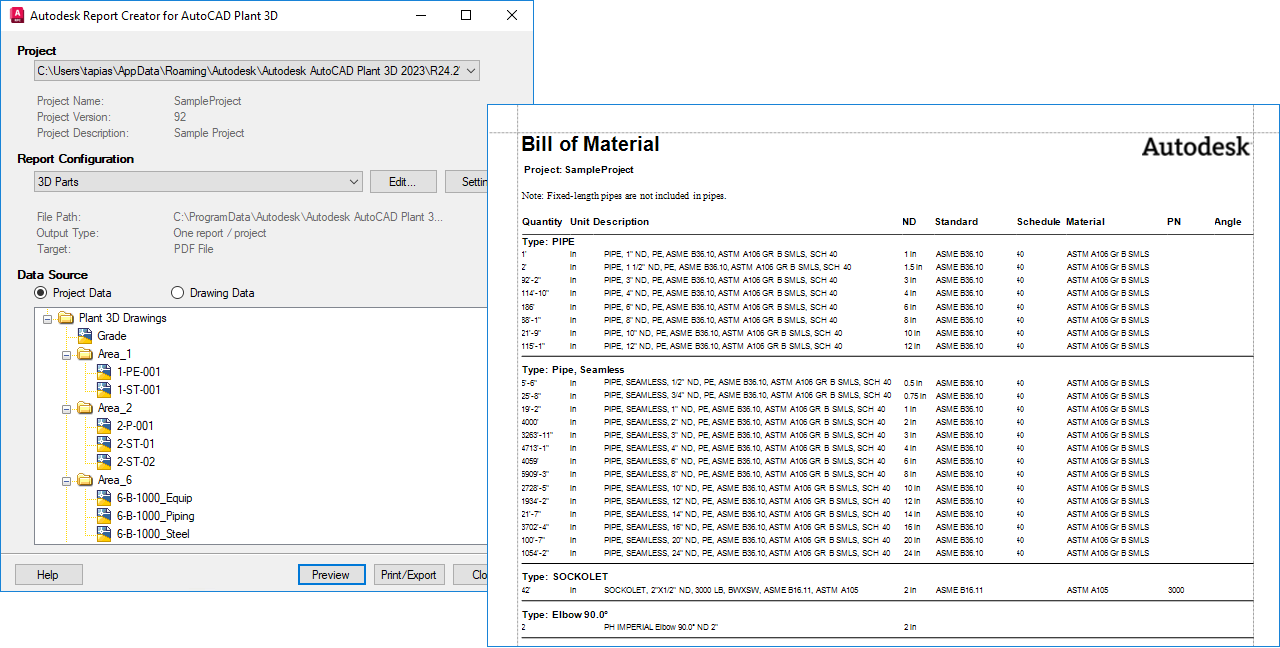
Task: Click the Edit... button
Action: point(403,182)
